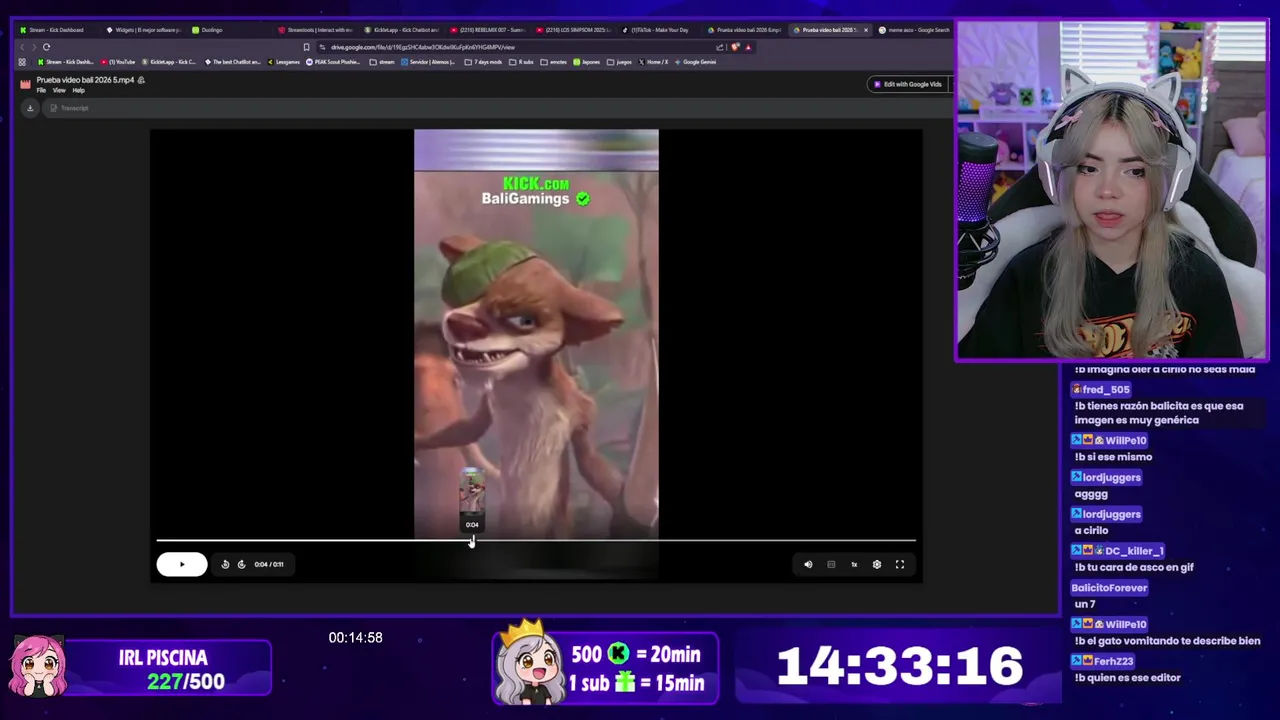Expand the 7 days mods bookmark folder
Image resolution: width=1280 pixels, height=720 pixels.
point(485,62)
